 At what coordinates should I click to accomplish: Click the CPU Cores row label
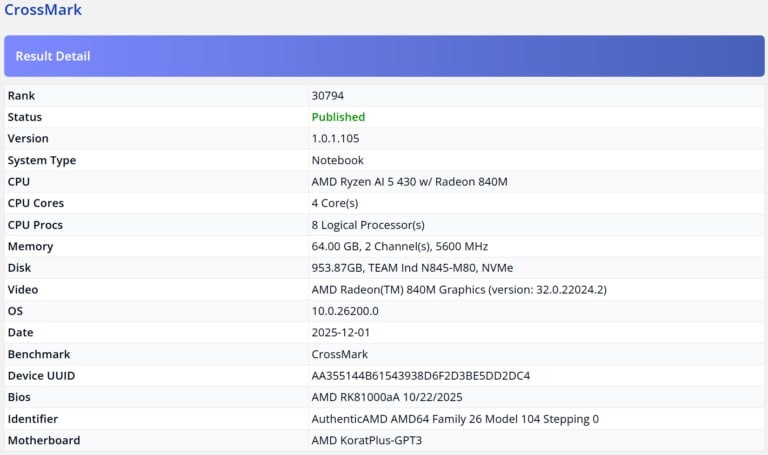pyautogui.click(x=36, y=203)
